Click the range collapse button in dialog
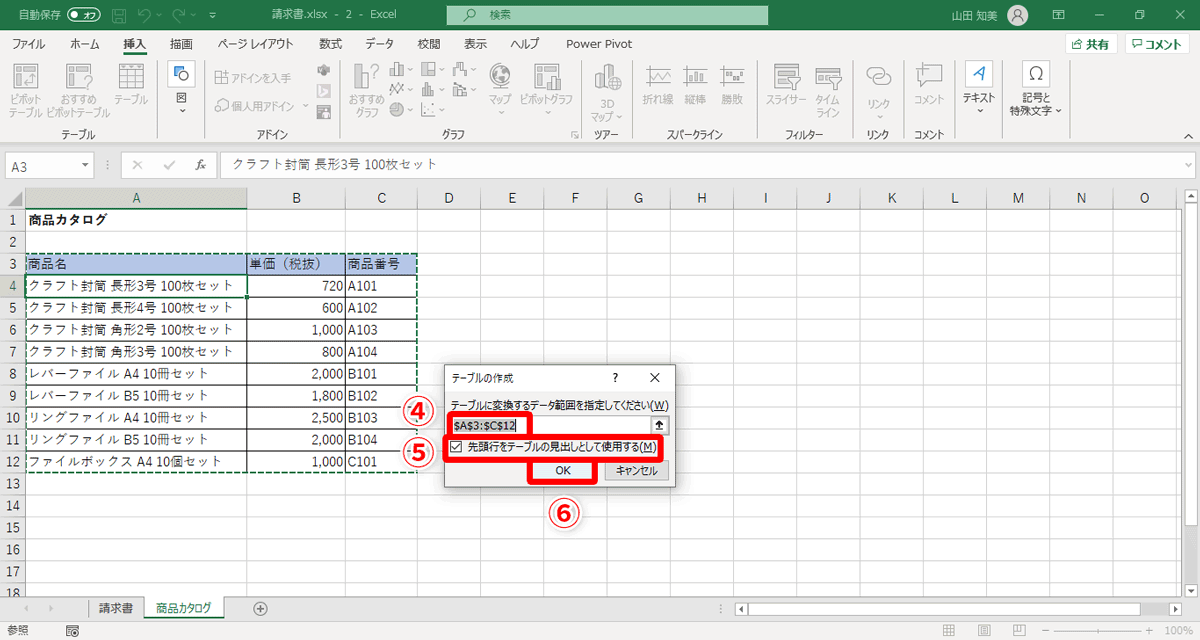The height and width of the screenshot is (640, 1200). pos(659,425)
